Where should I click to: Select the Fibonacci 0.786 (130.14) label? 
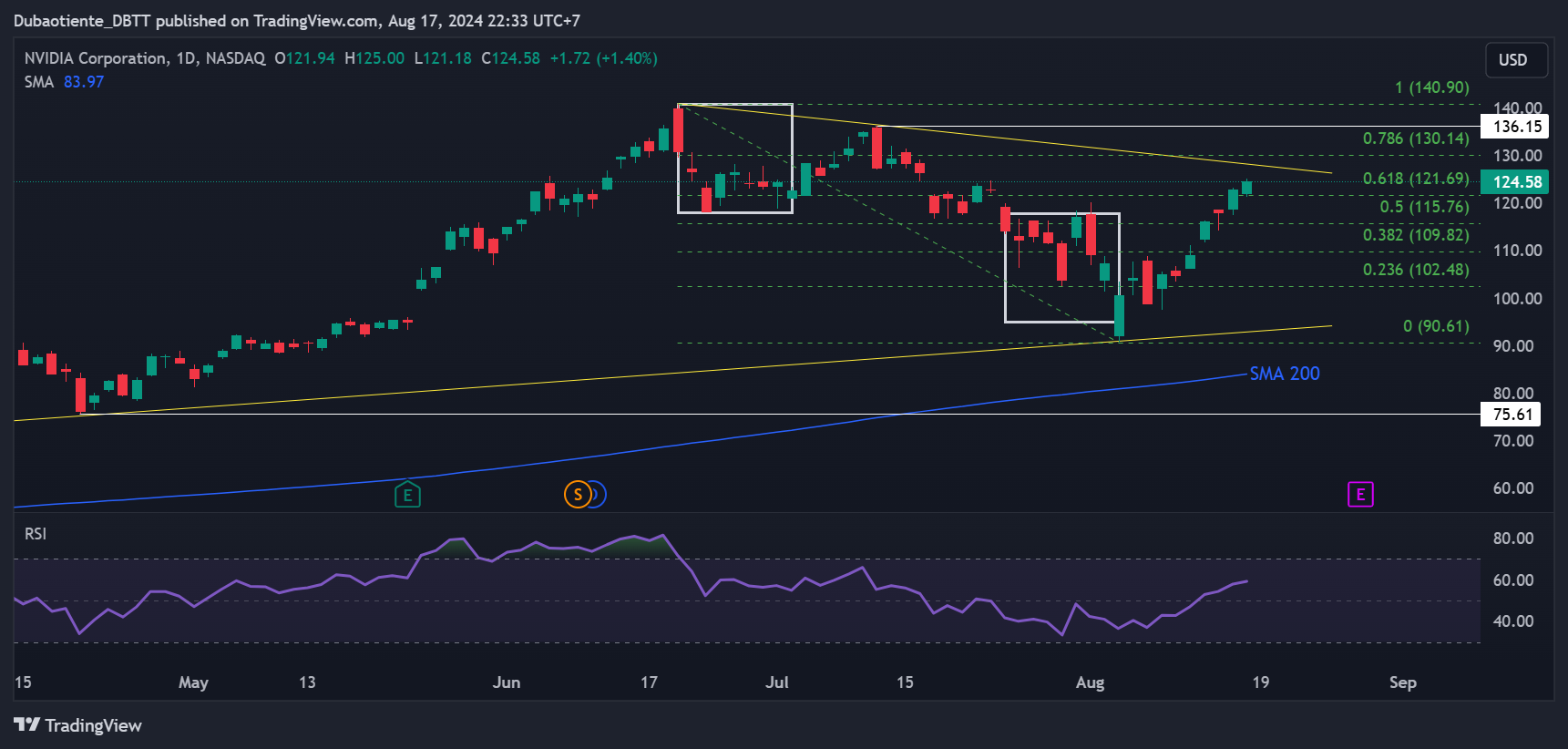[x=1416, y=139]
